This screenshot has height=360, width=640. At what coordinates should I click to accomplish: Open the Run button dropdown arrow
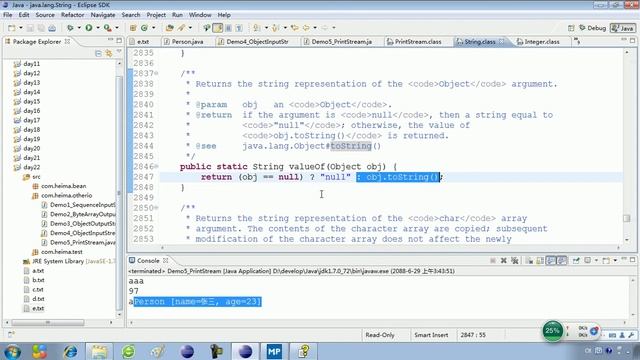point(98,28)
